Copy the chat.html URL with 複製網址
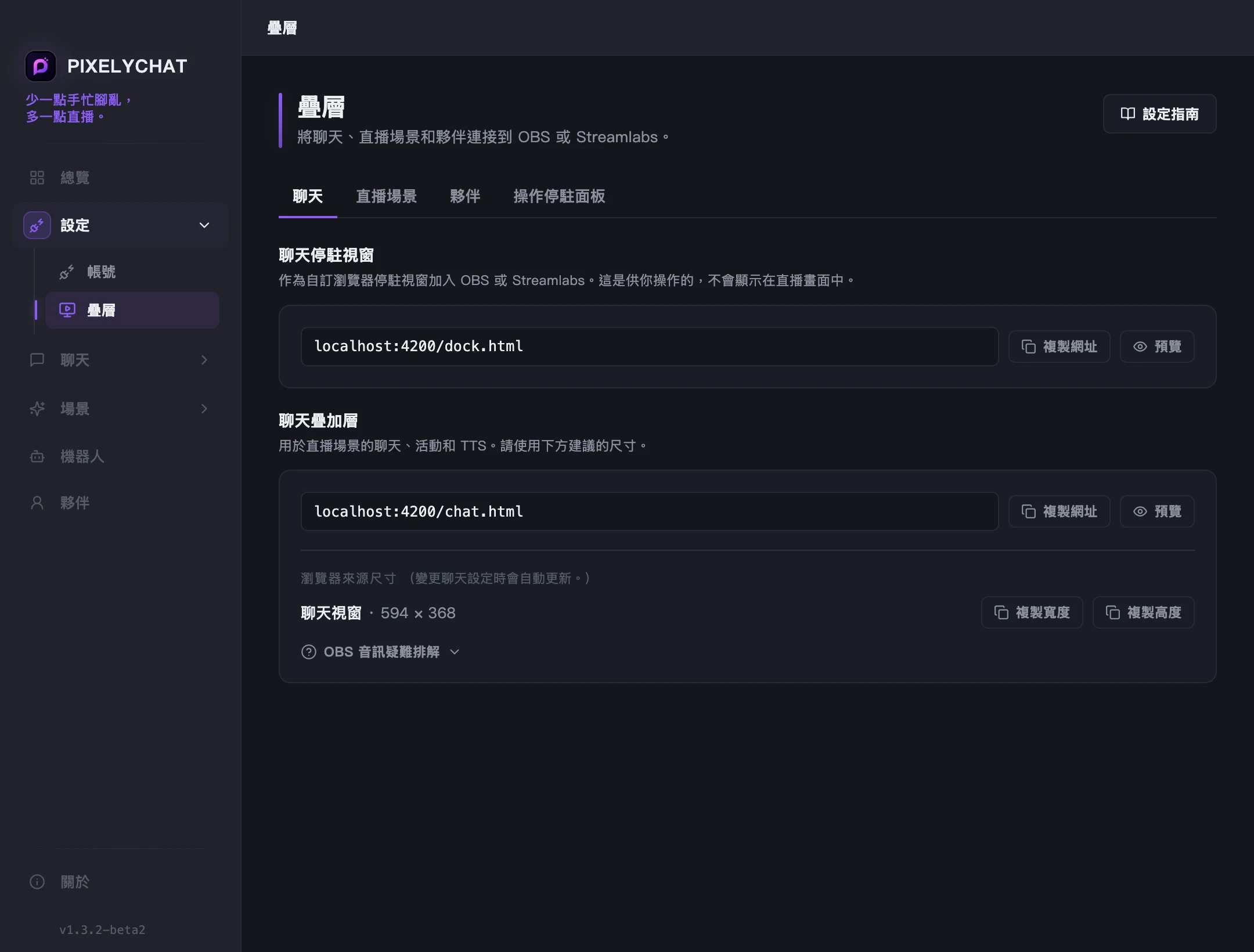Viewport: 1254px width, 952px height. click(x=1060, y=511)
